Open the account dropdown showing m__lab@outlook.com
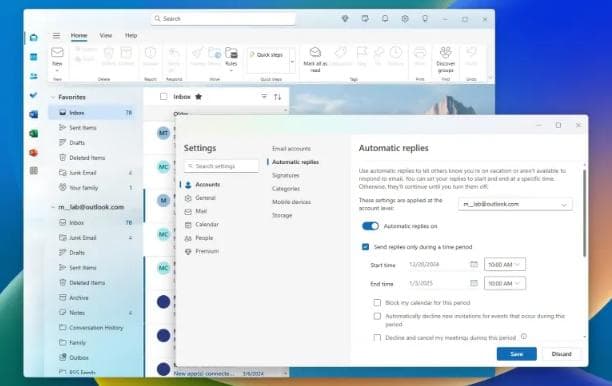The width and height of the screenshot is (612, 386). [515, 204]
